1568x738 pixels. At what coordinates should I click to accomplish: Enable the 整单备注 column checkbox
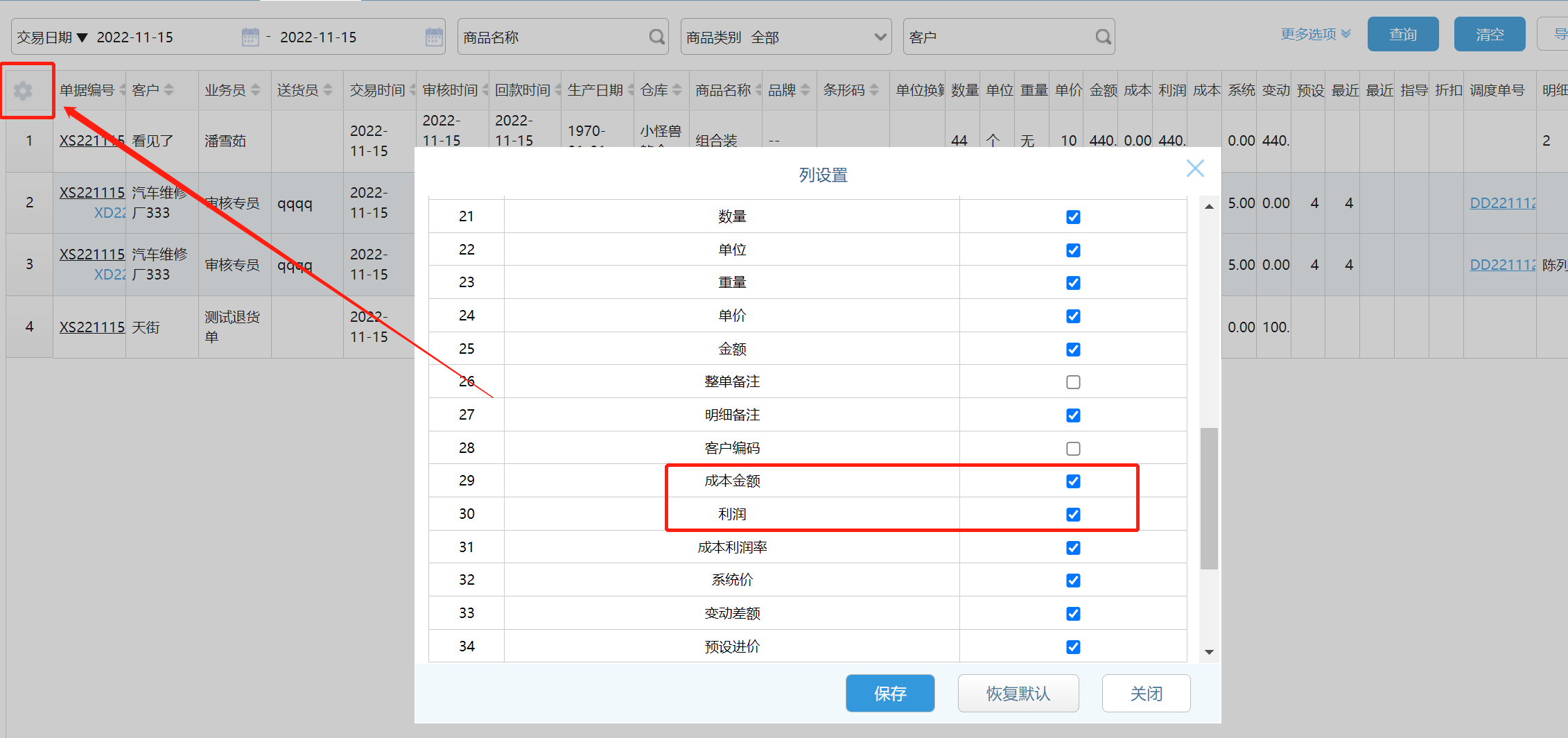pos(1073,382)
